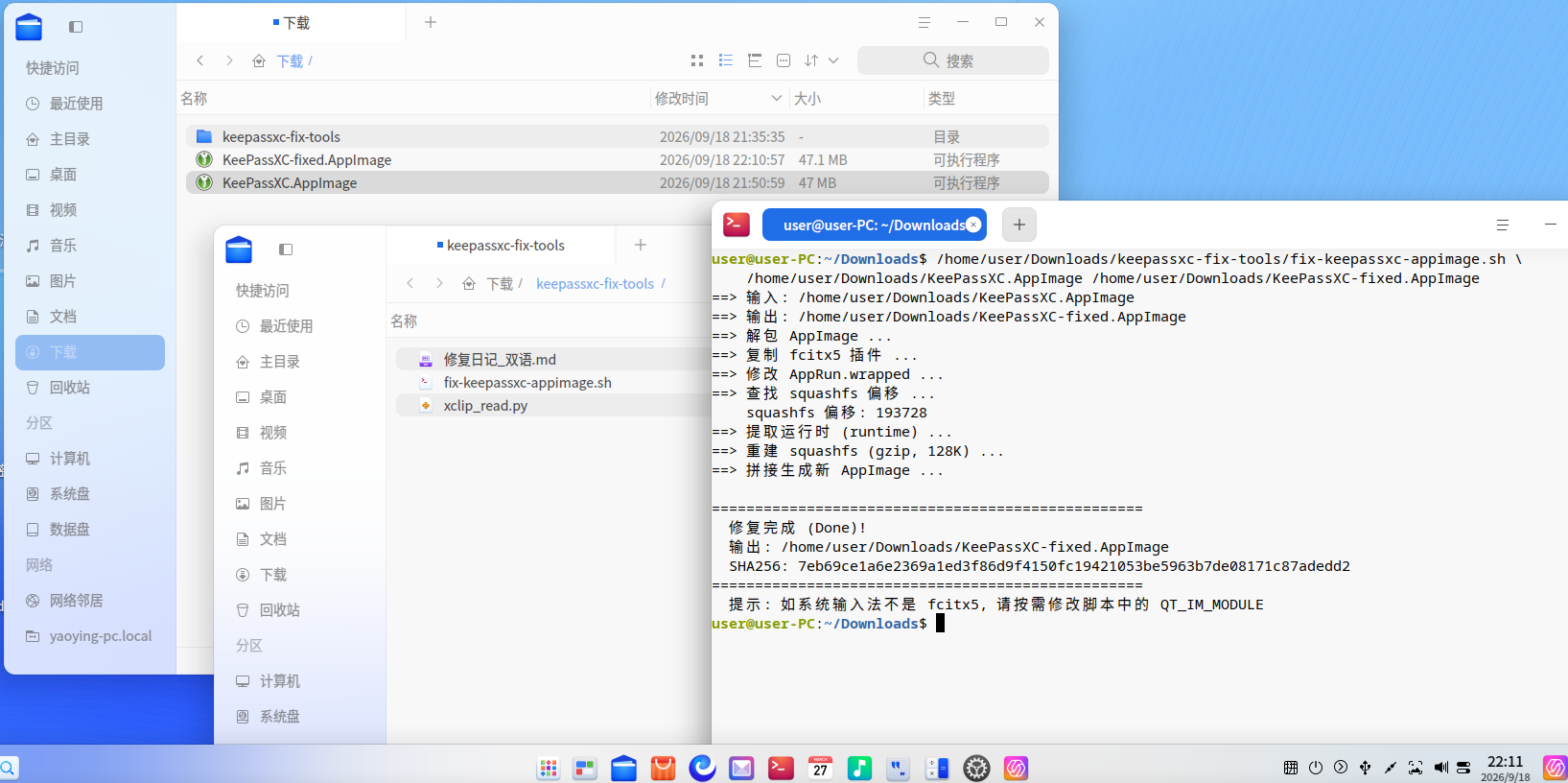Viewport: 1568px width, 783px height.
Task: Toggle sidebar in the keepassxc-fix-tools file manager window
Action: [286, 249]
